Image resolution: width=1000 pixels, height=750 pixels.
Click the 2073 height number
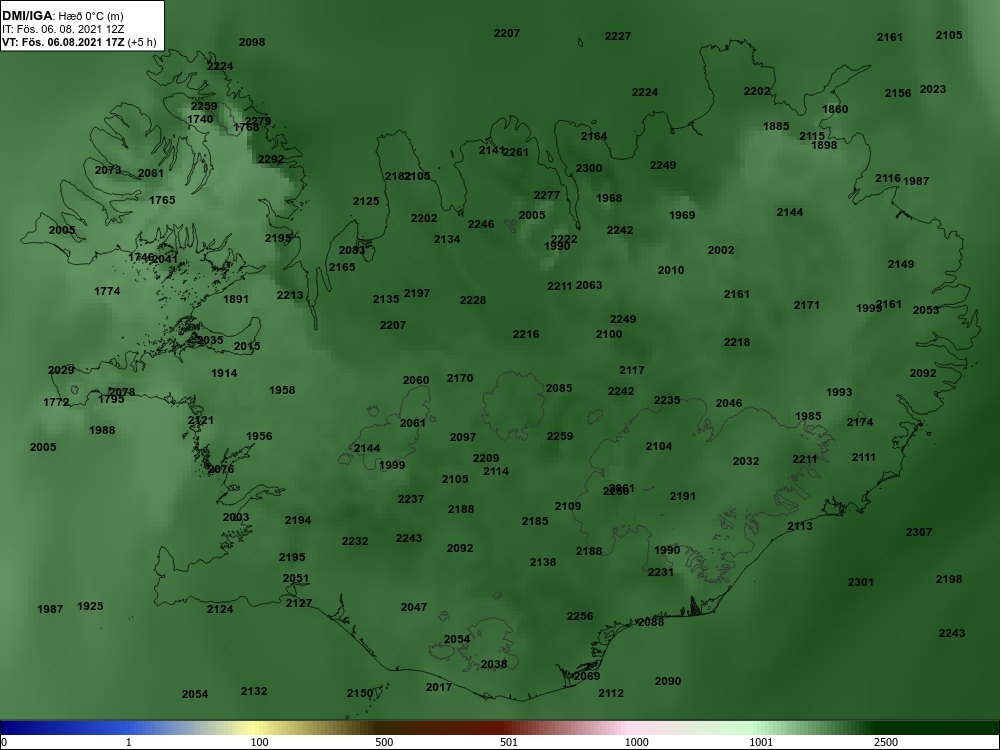point(108,170)
